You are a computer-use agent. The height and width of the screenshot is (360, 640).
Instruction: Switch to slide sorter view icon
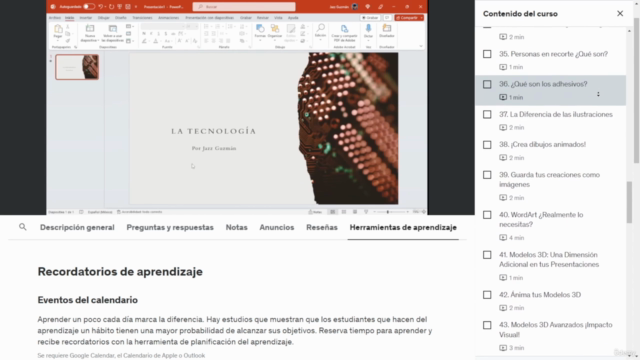(x=344, y=212)
